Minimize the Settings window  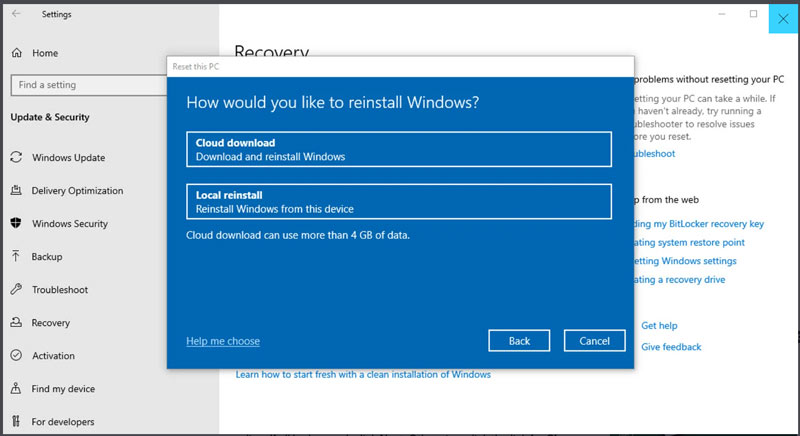(722, 14)
